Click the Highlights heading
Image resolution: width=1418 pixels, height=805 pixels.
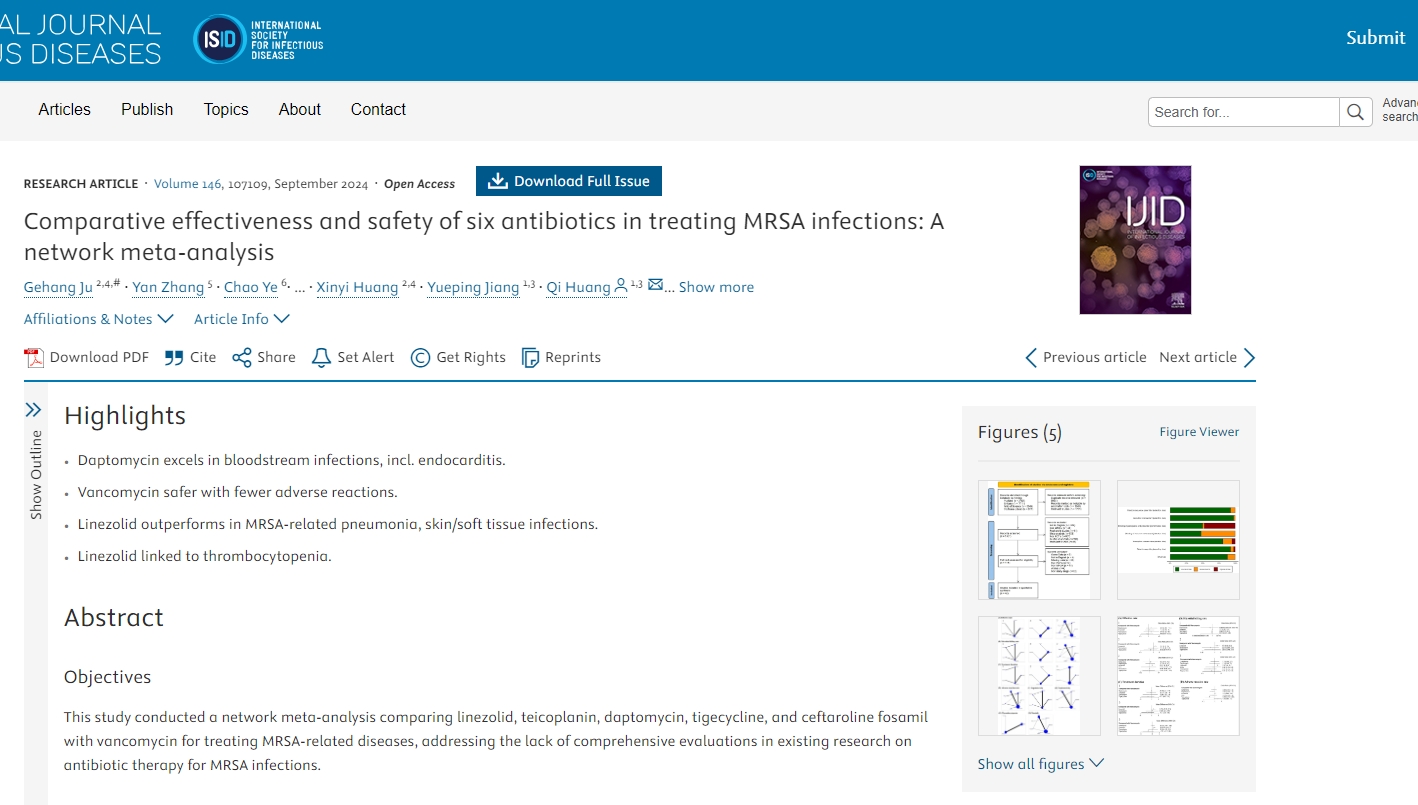tap(125, 416)
